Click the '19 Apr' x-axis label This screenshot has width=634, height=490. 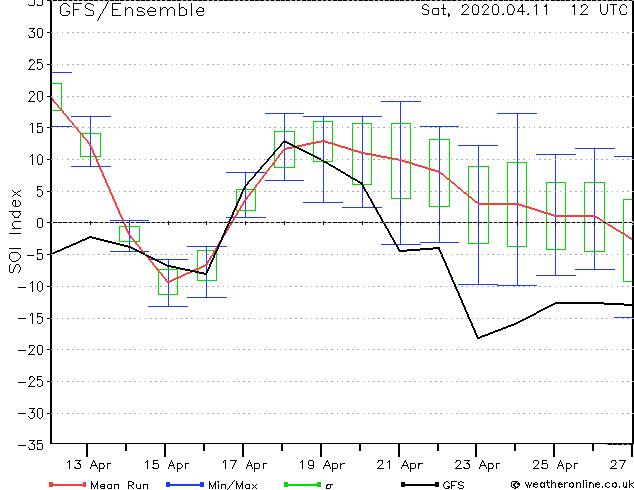(x=322, y=465)
